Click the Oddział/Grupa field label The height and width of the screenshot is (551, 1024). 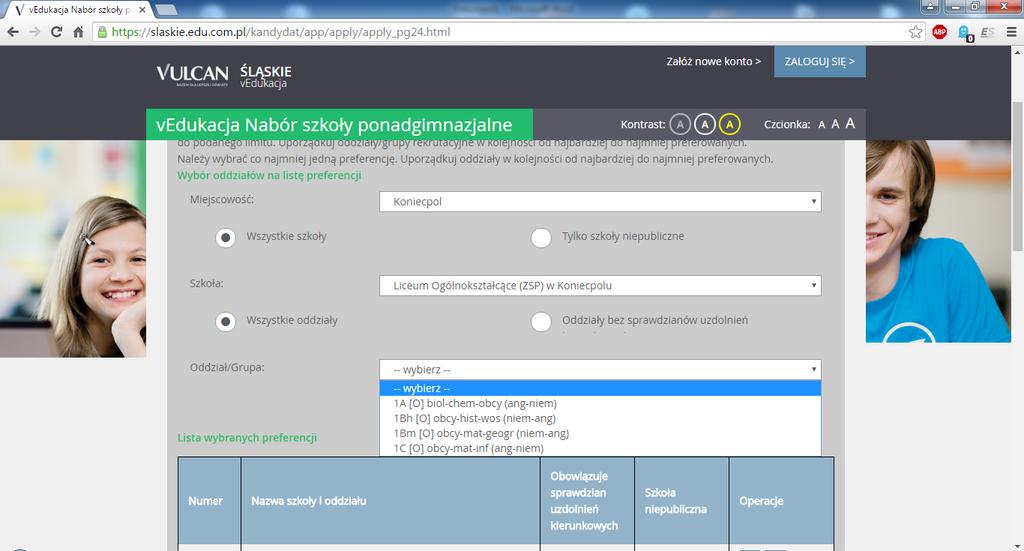[x=227, y=368]
